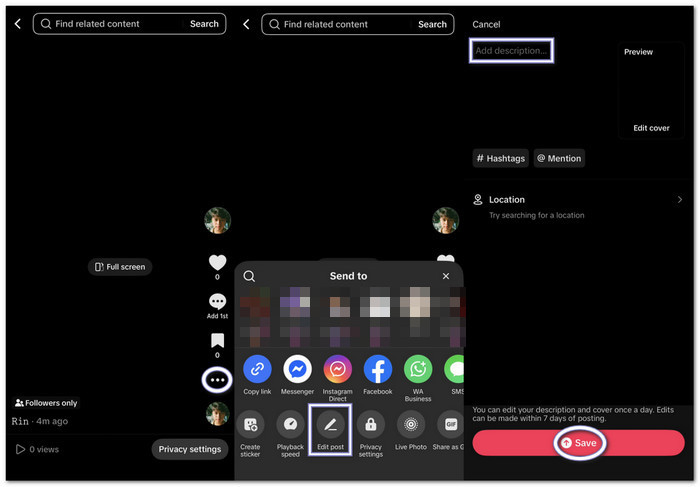Save the edited post

[579, 443]
